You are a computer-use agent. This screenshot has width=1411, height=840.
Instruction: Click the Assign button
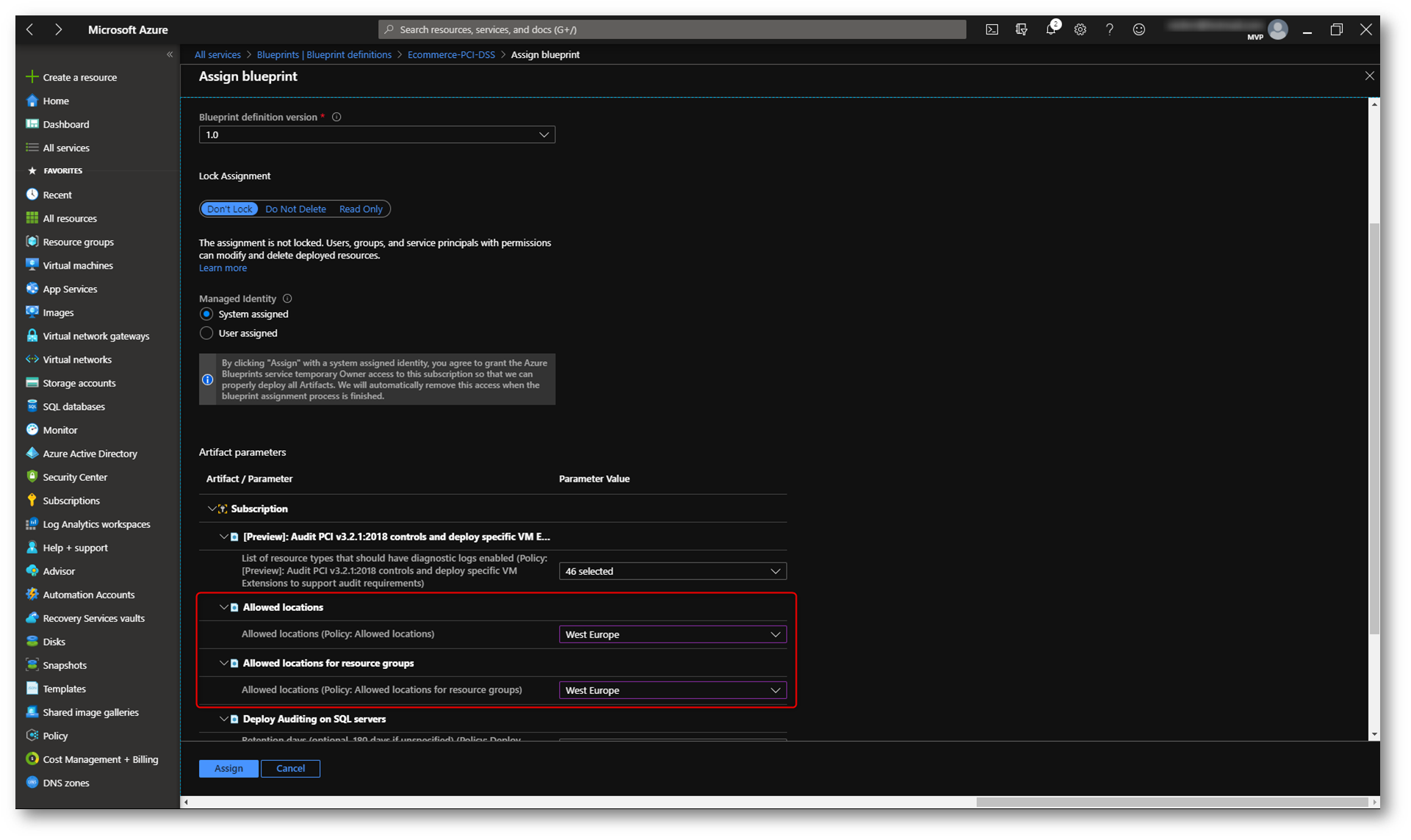point(228,768)
